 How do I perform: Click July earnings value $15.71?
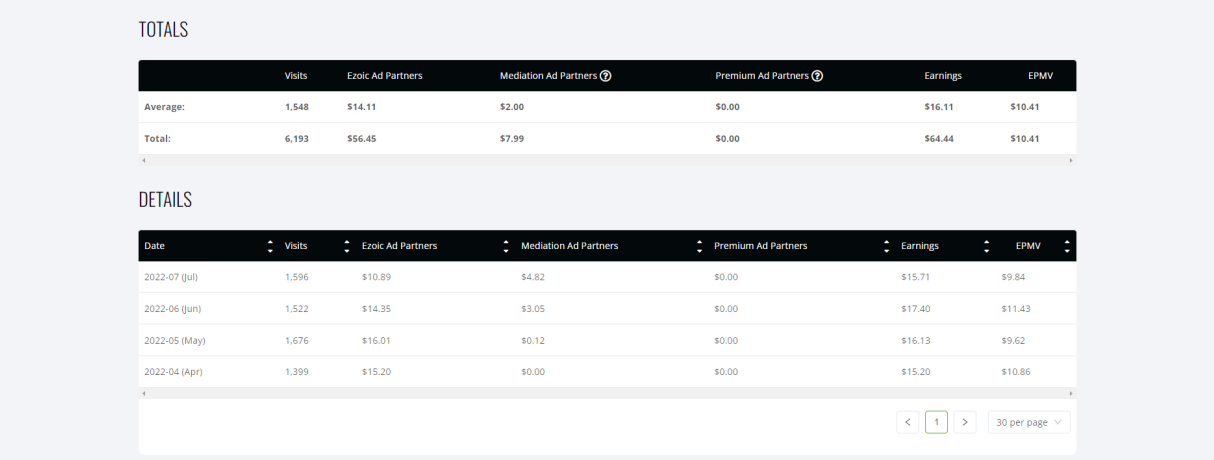[915, 277]
